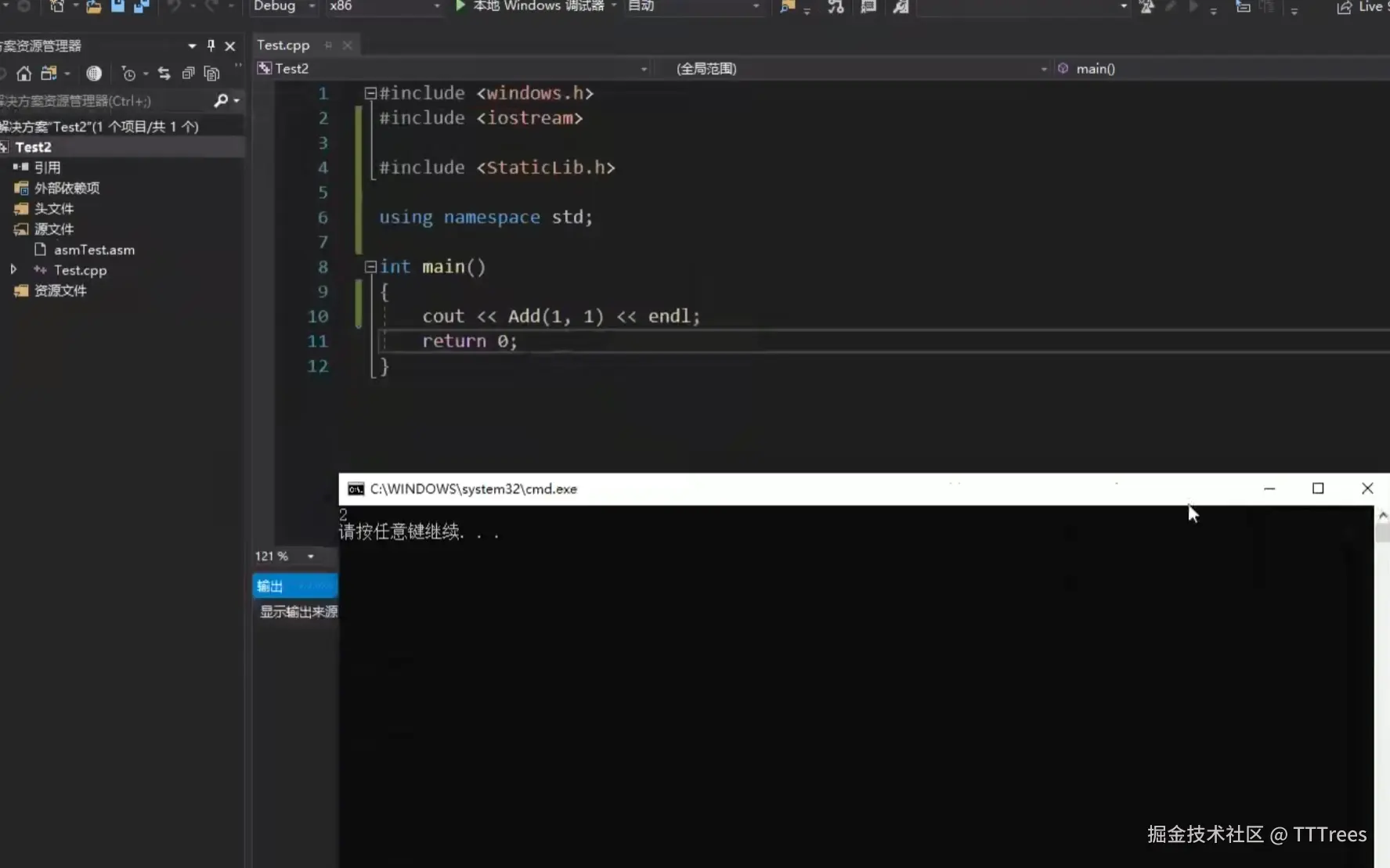Close the Test.cpp tab

[x=347, y=45]
